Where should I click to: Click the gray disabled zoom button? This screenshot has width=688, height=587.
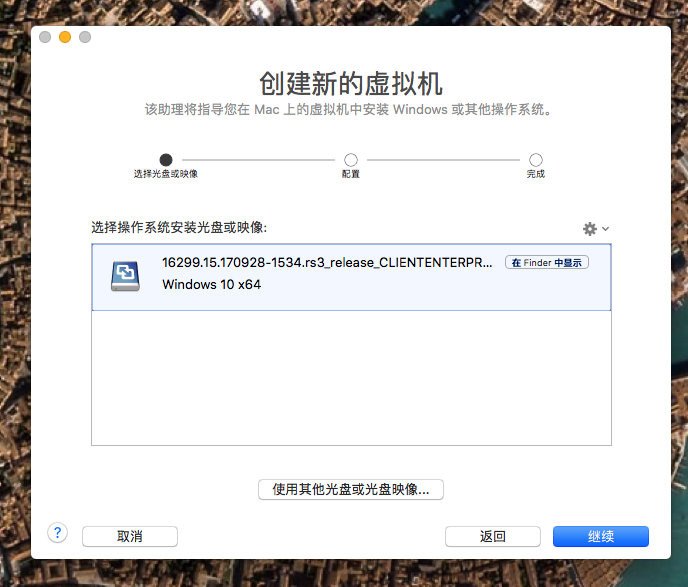tap(85, 37)
